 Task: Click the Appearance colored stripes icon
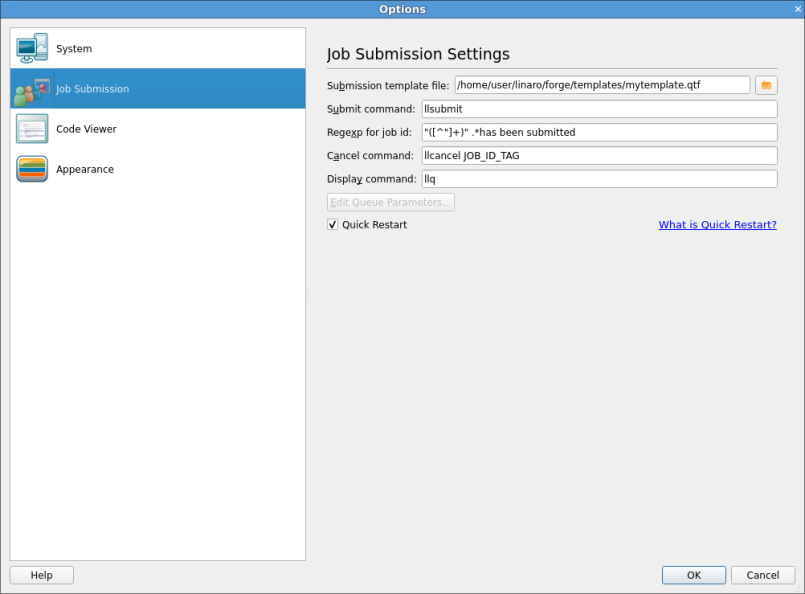coord(32,169)
